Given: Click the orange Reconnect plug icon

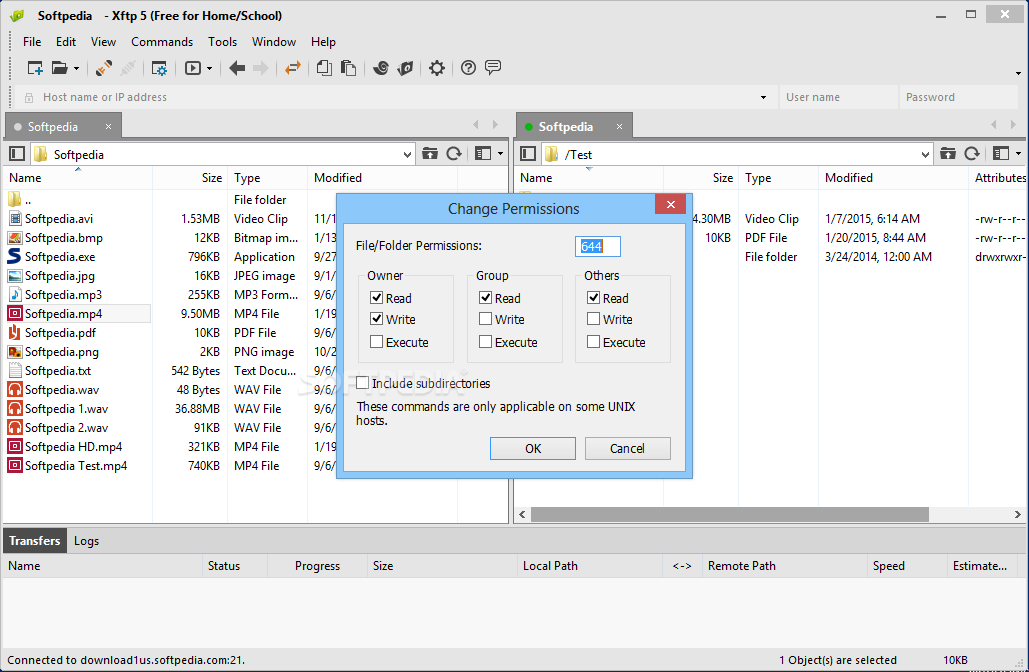Looking at the screenshot, I should point(104,68).
